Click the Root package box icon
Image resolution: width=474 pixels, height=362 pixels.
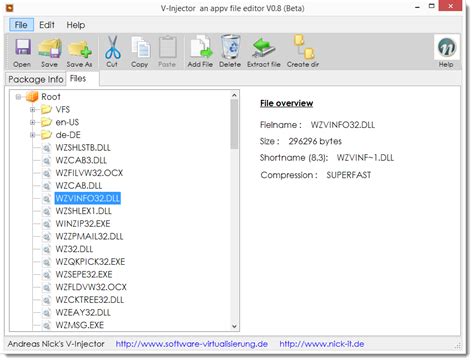click(x=32, y=97)
